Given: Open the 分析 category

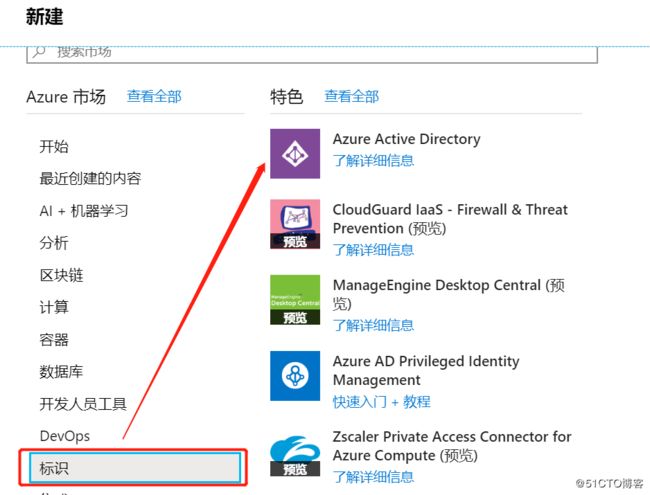Looking at the screenshot, I should [54, 243].
